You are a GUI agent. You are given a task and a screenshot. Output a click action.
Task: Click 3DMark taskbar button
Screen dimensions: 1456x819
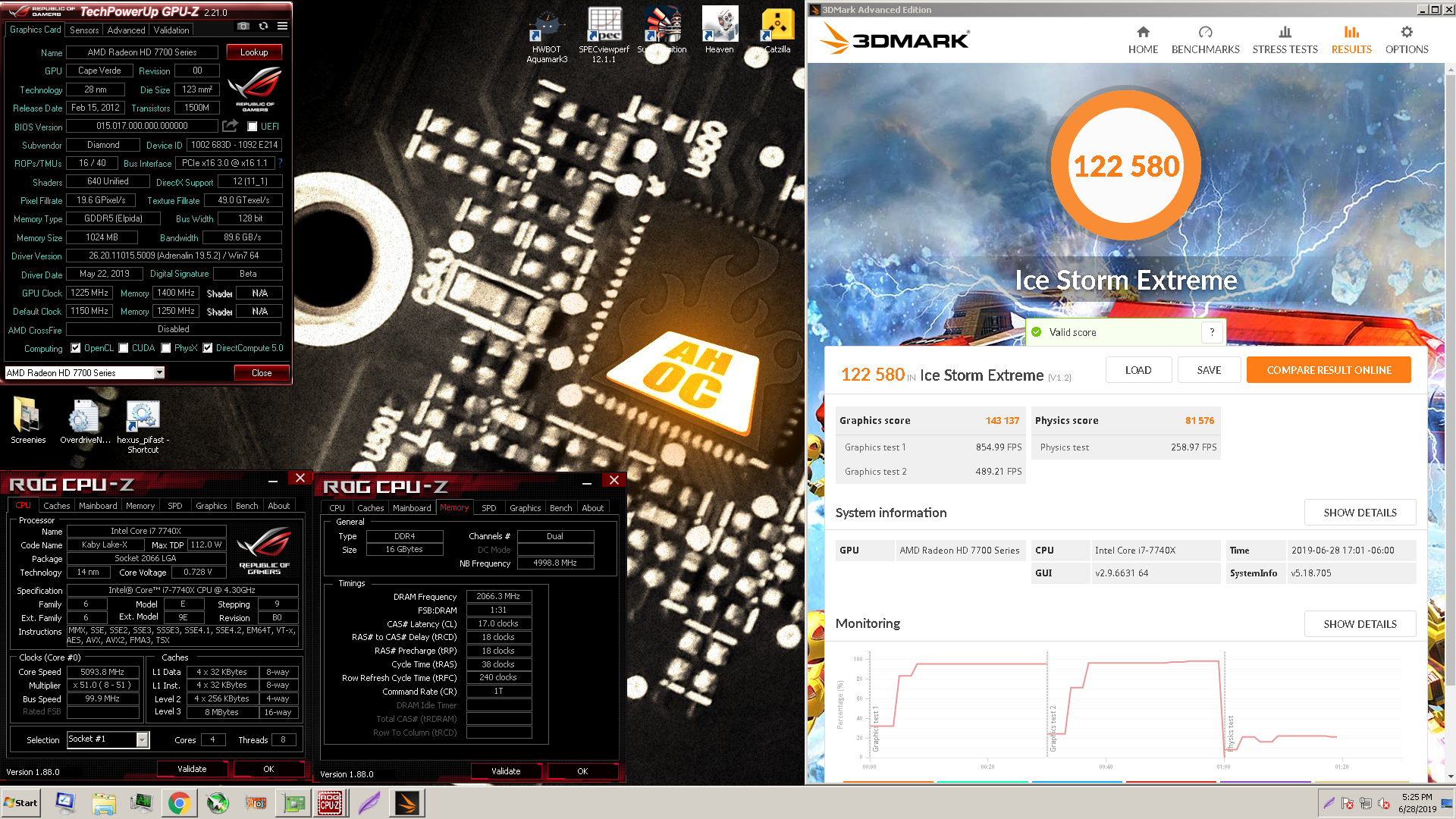406,803
